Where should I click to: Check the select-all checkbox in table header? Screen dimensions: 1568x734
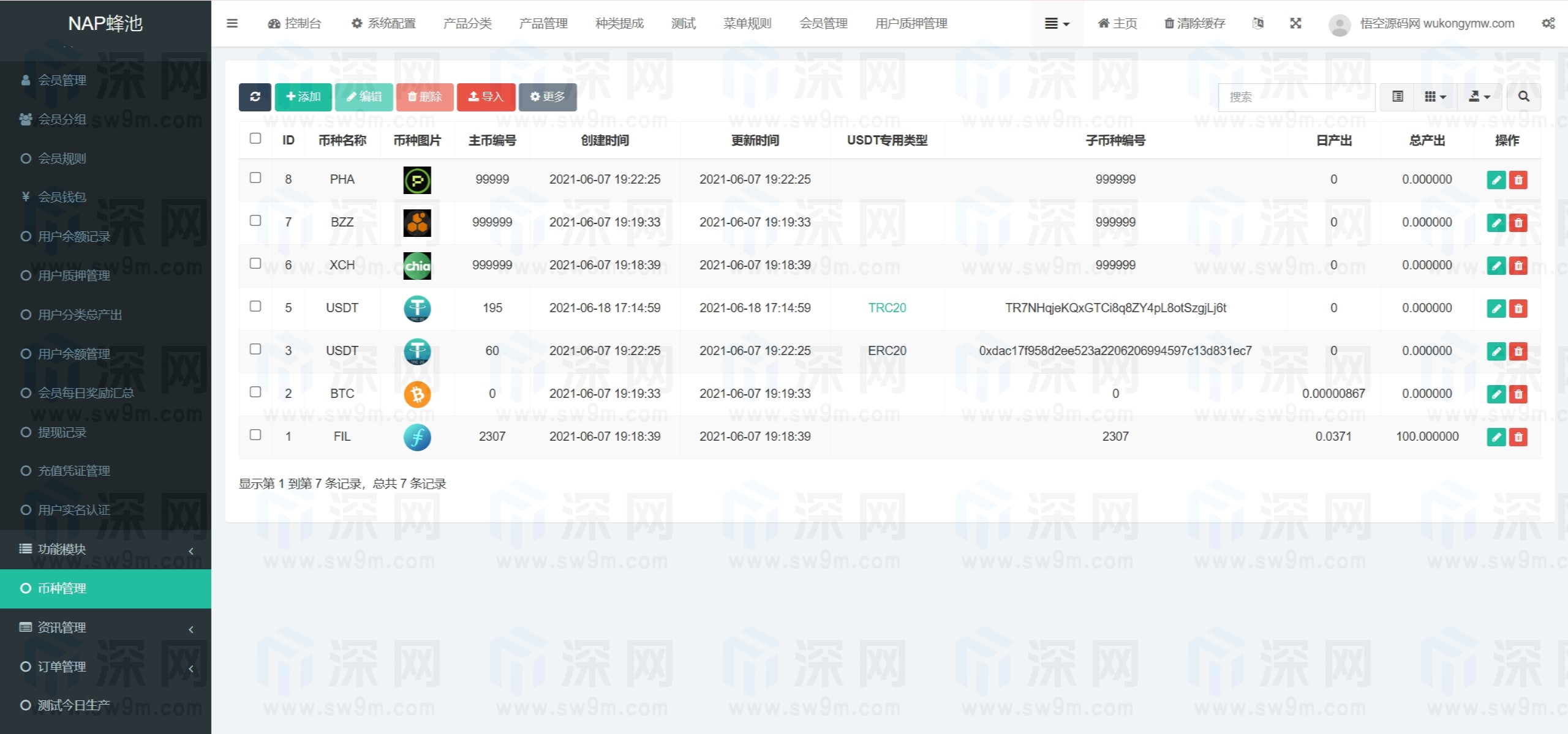pos(255,138)
